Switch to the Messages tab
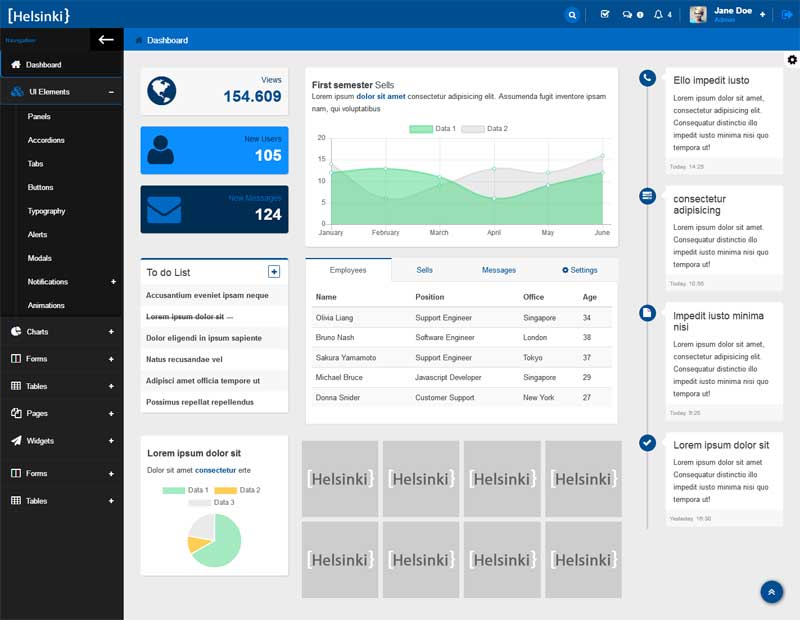The height and width of the screenshot is (620, 800). [498, 270]
